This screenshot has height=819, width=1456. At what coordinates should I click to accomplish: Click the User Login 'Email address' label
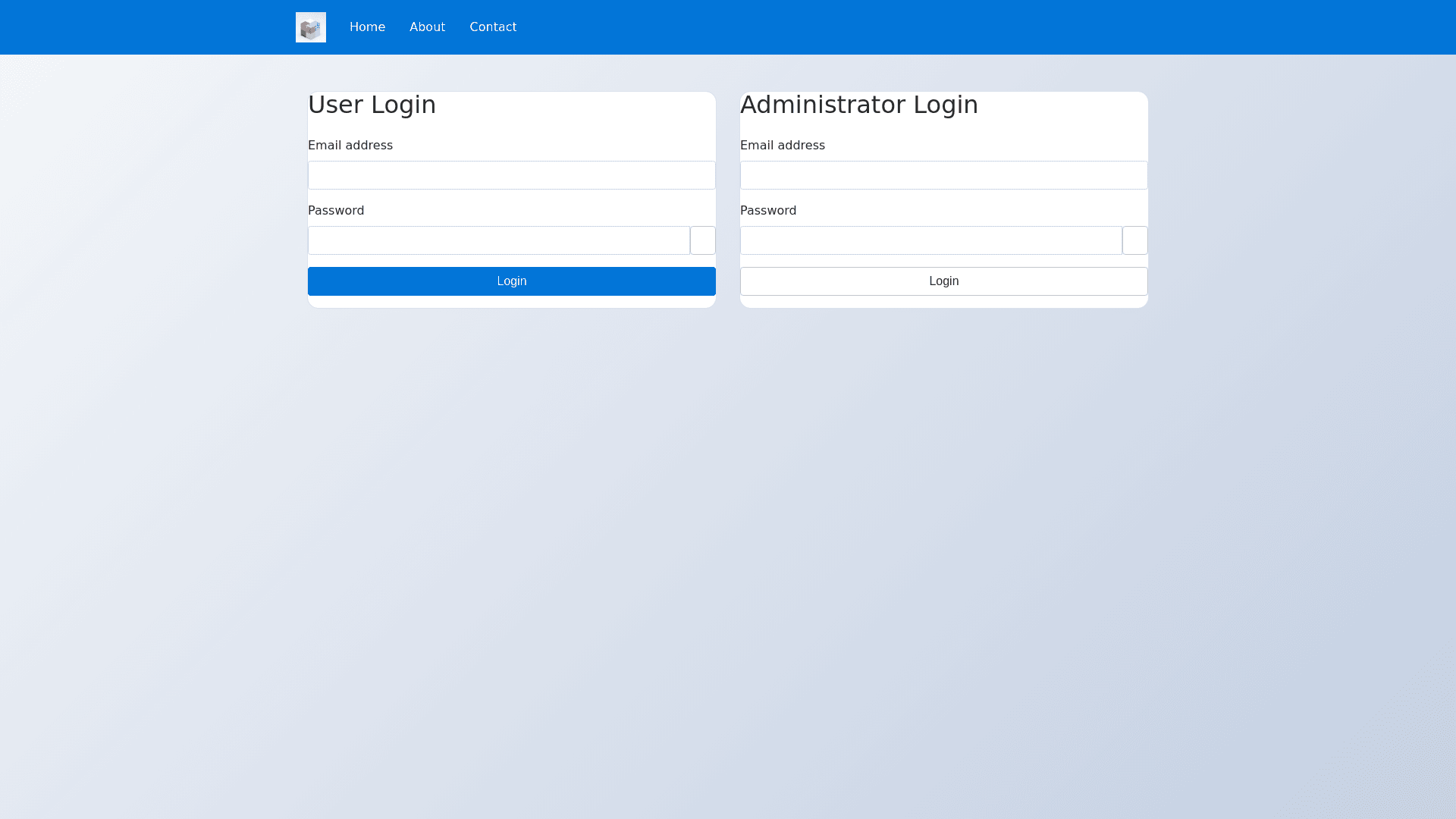pyautogui.click(x=350, y=145)
